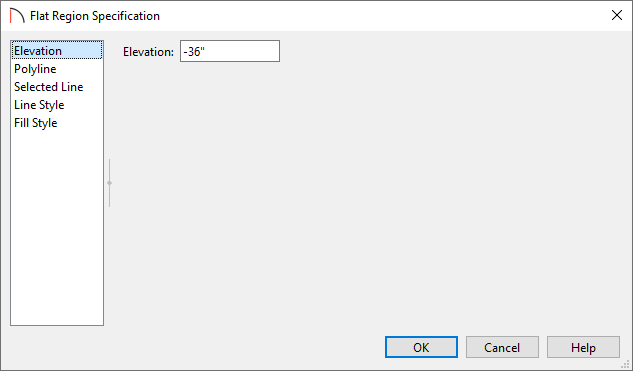Click the X icon at title bar end
The width and height of the screenshot is (633, 371).
(616, 15)
